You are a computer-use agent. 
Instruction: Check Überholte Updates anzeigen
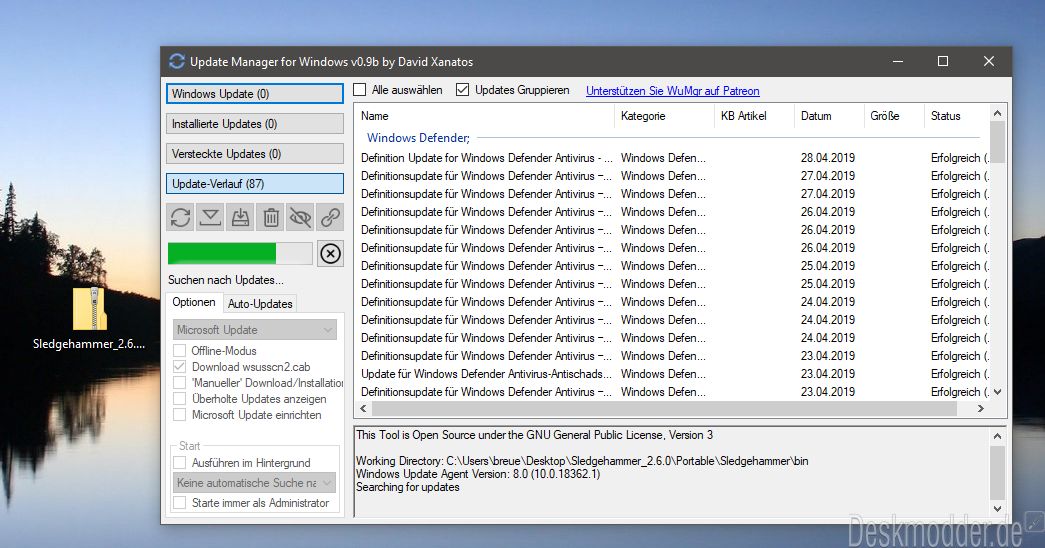click(x=179, y=399)
